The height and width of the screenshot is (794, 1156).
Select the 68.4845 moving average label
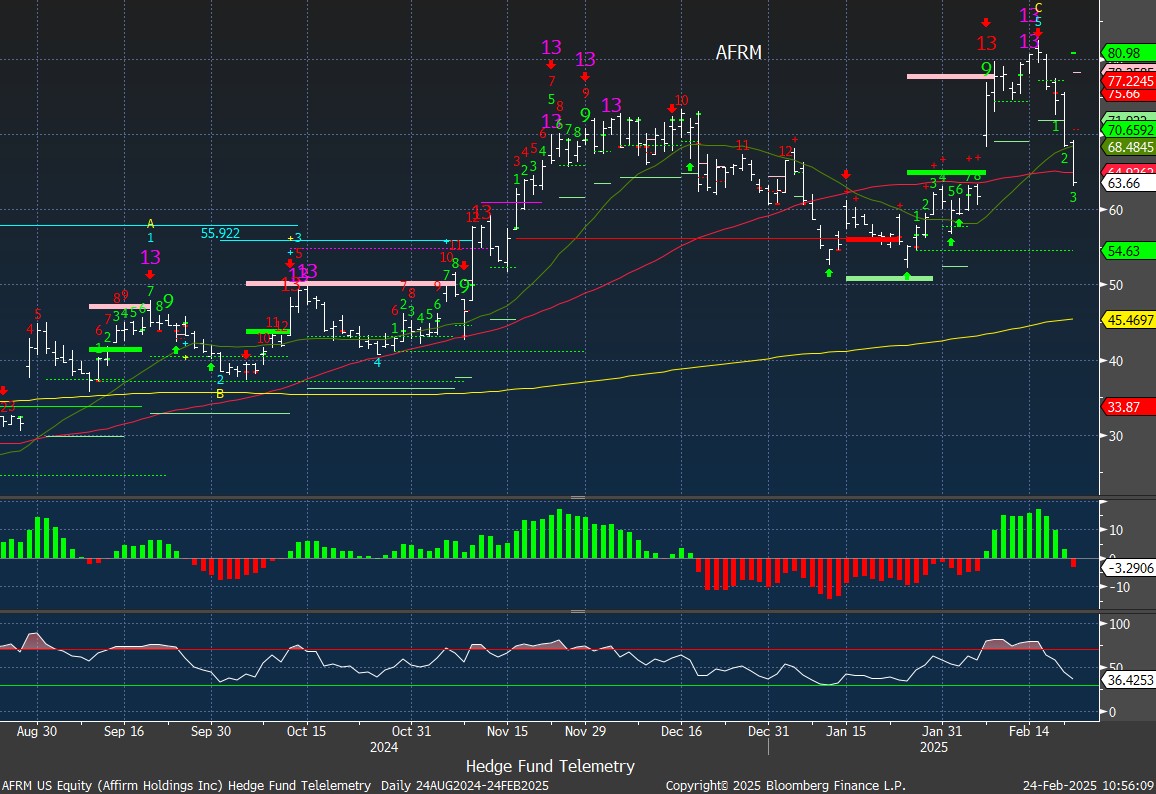[x=1129, y=147]
